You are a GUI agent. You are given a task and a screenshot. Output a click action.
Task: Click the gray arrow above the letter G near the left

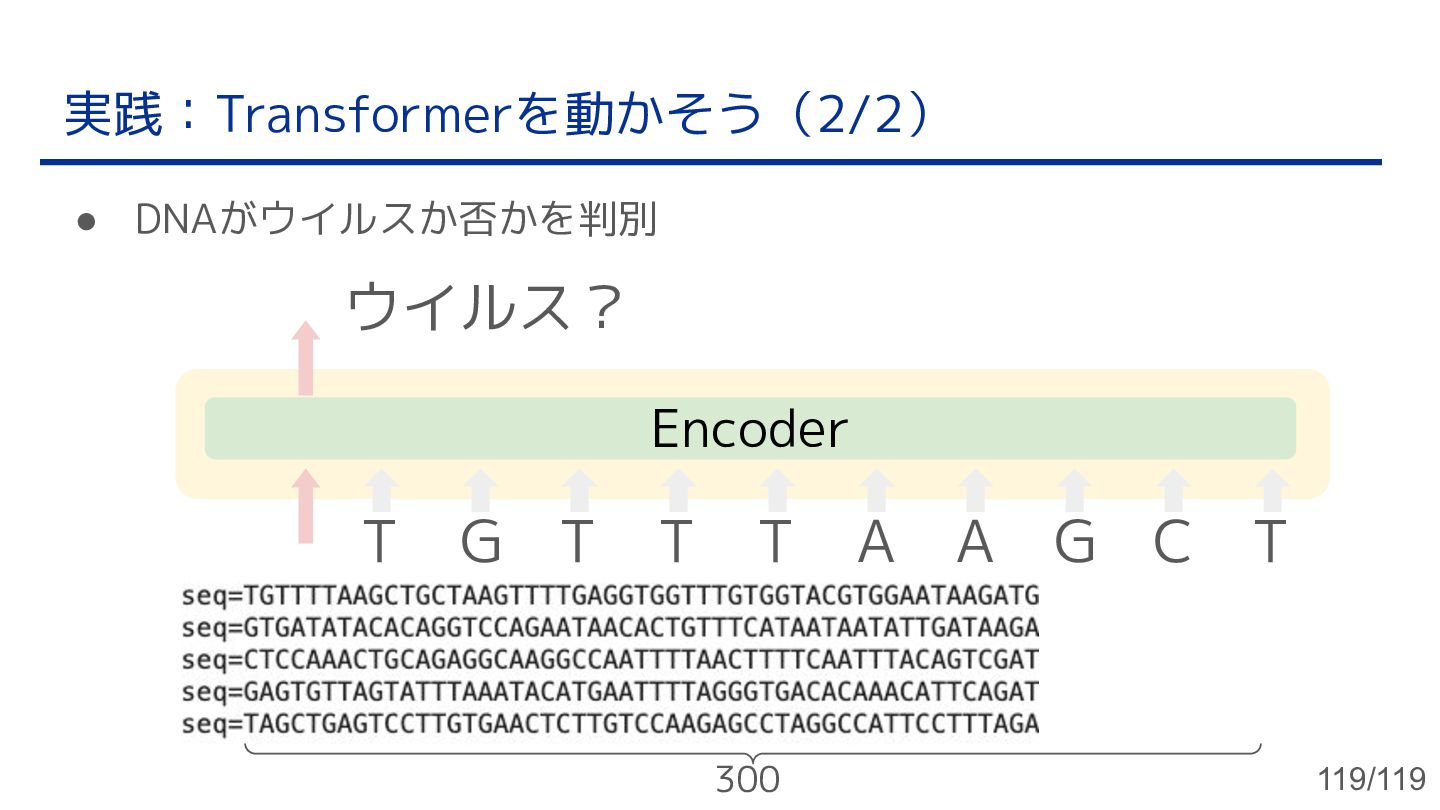pos(480,490)
